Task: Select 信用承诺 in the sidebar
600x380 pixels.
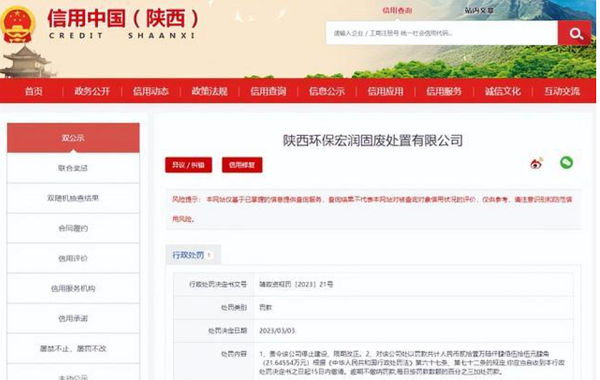Action: coord(73,318)
